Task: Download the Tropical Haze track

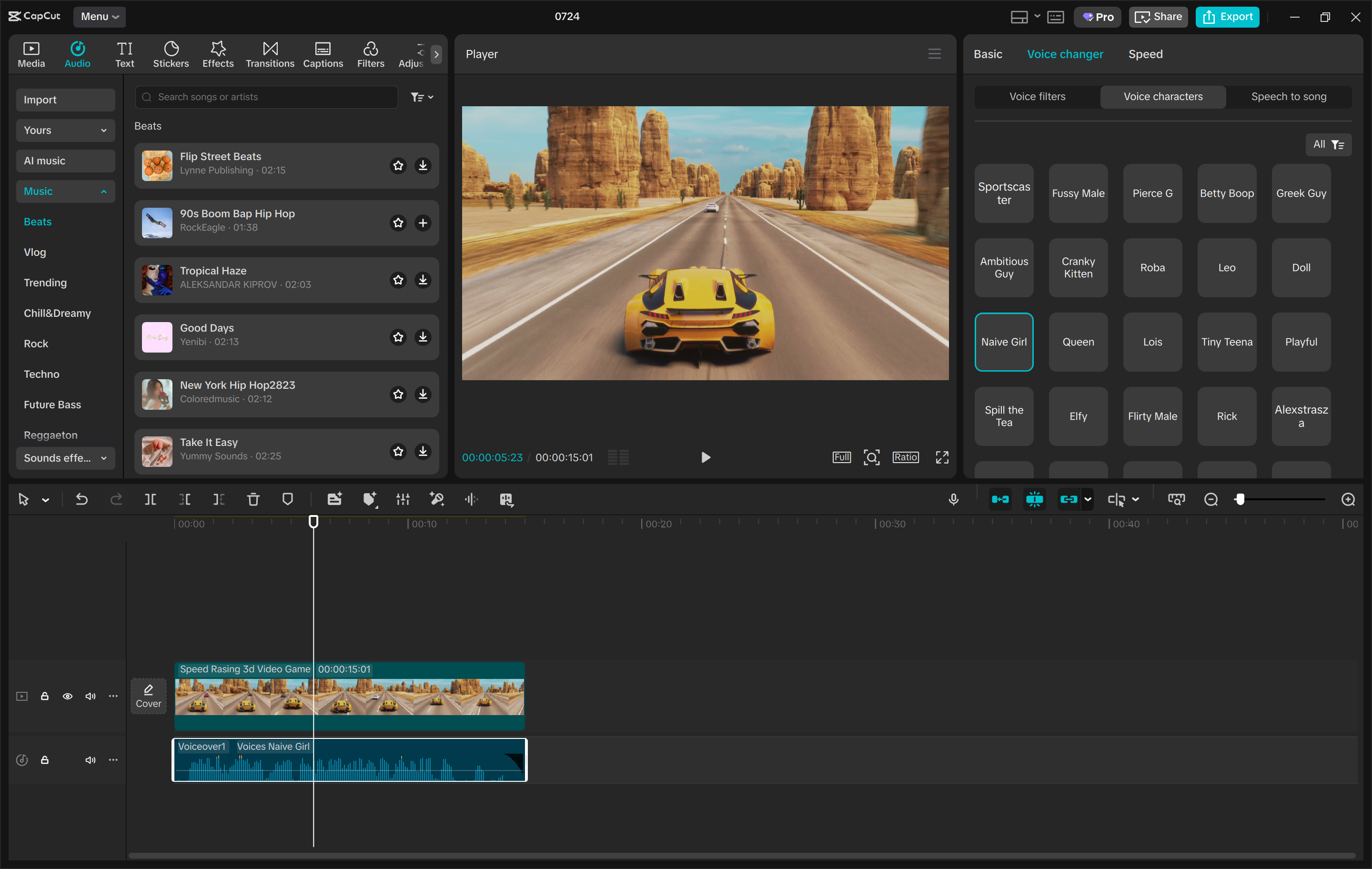Action: (422, 280)
